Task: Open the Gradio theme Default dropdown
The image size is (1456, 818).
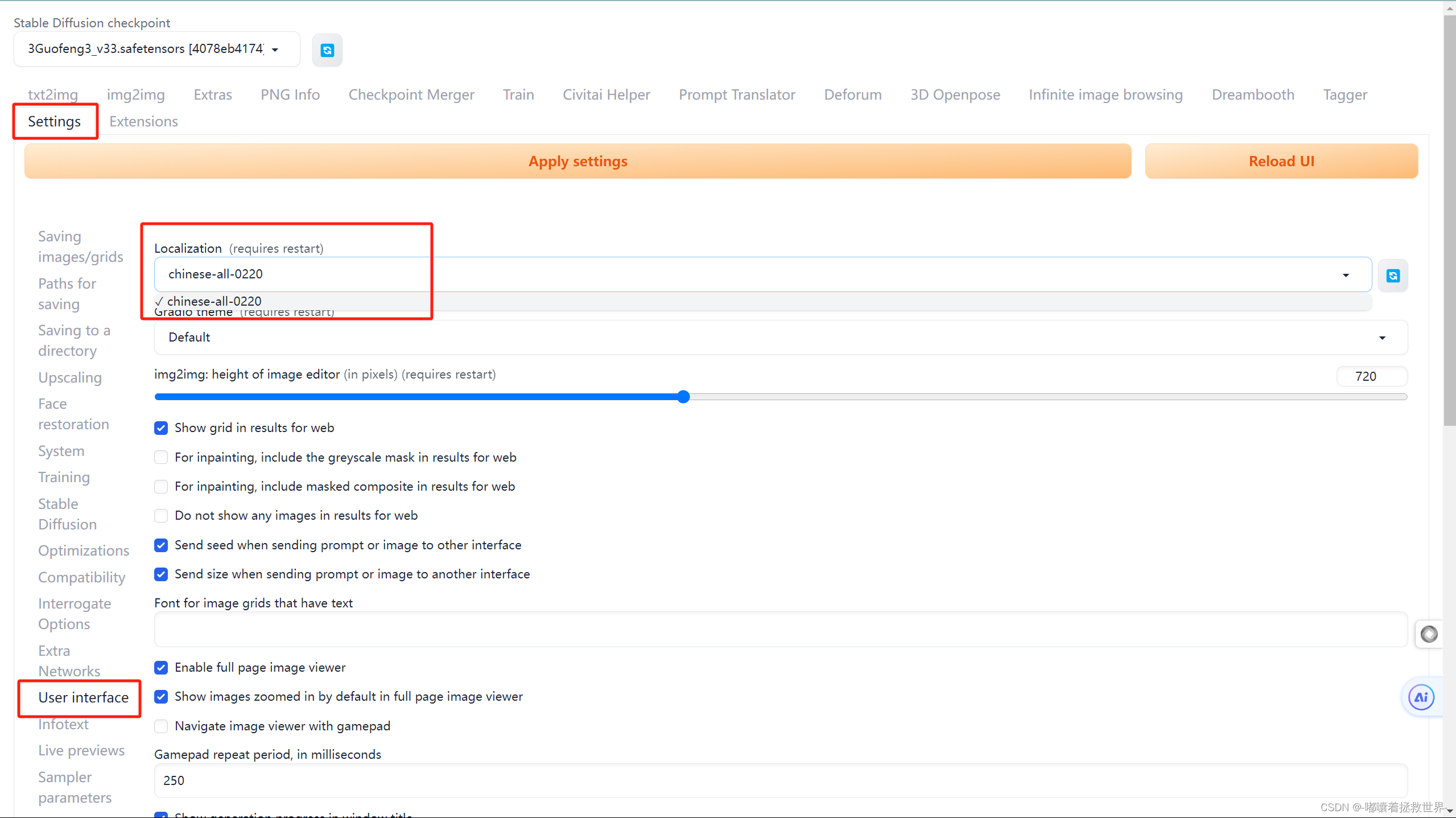Action: click(779, 338)
